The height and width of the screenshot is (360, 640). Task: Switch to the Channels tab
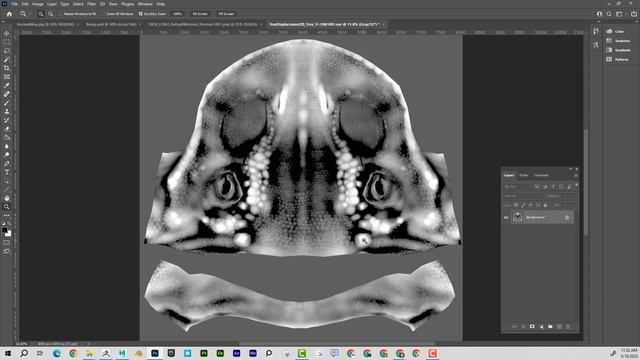(x=541, y=176)
